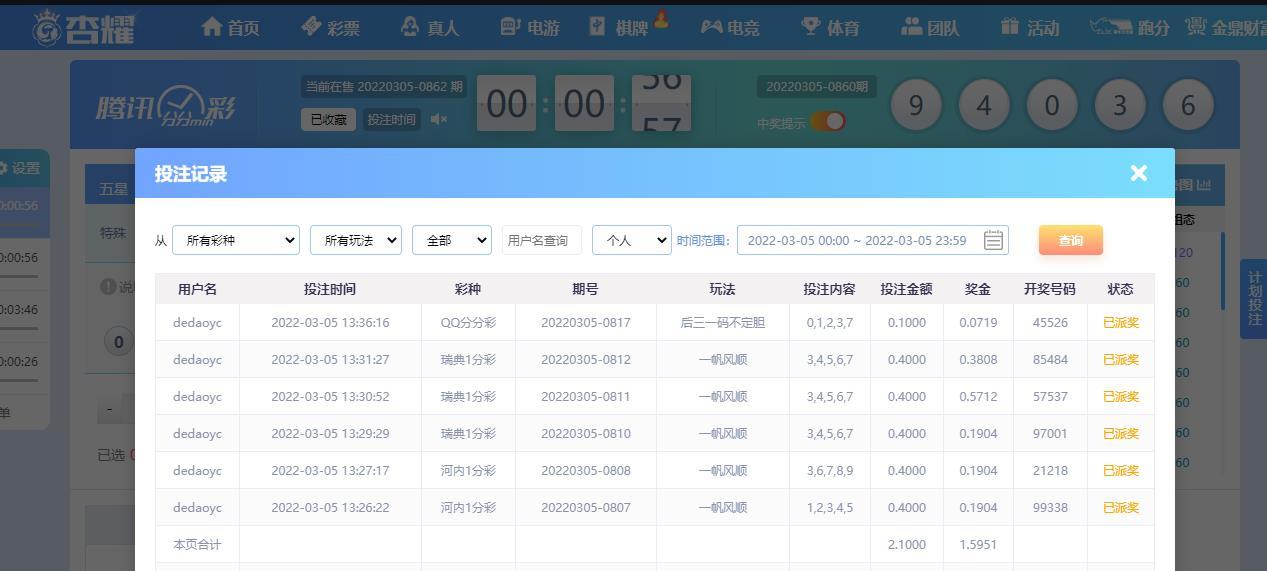The image size is (1267, 571).
Task: Mute sound with the speaker icon
Action: (438, 120)
